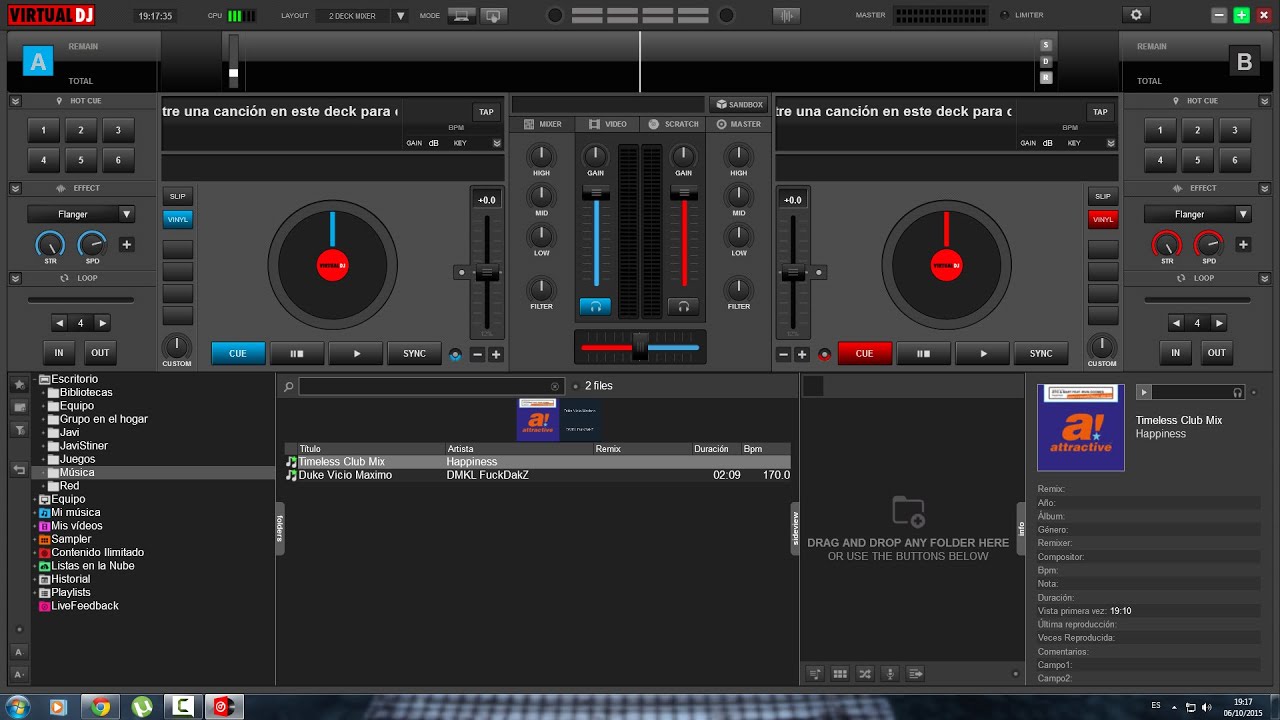Click the go-back arrow icon in browser sidebar
1280x720 pixels.
18,469
